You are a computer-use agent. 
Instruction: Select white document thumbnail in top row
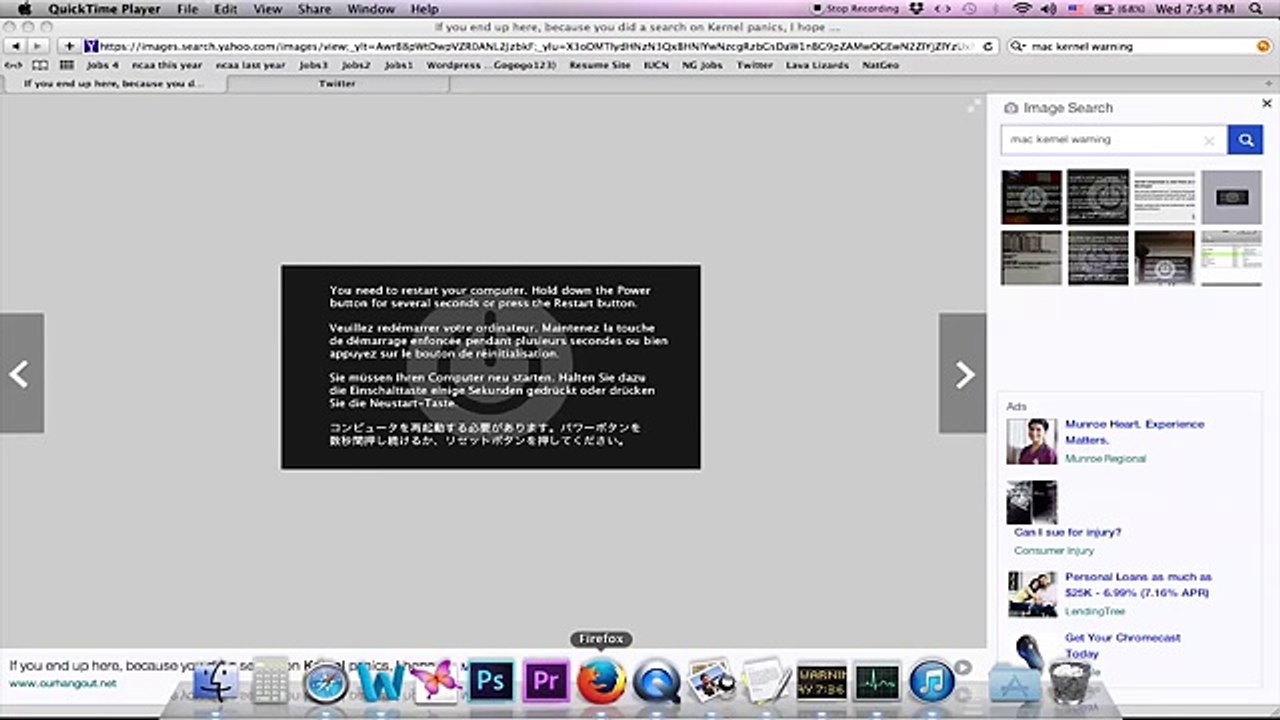1164,197
